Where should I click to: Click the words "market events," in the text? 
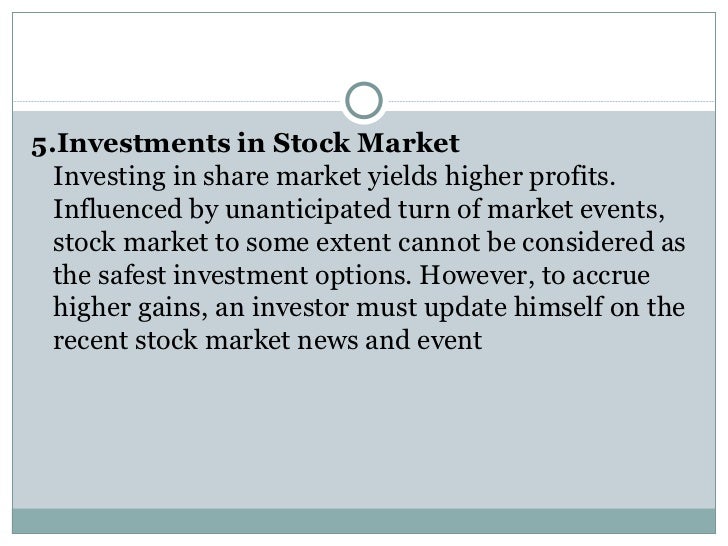(576, 209)
